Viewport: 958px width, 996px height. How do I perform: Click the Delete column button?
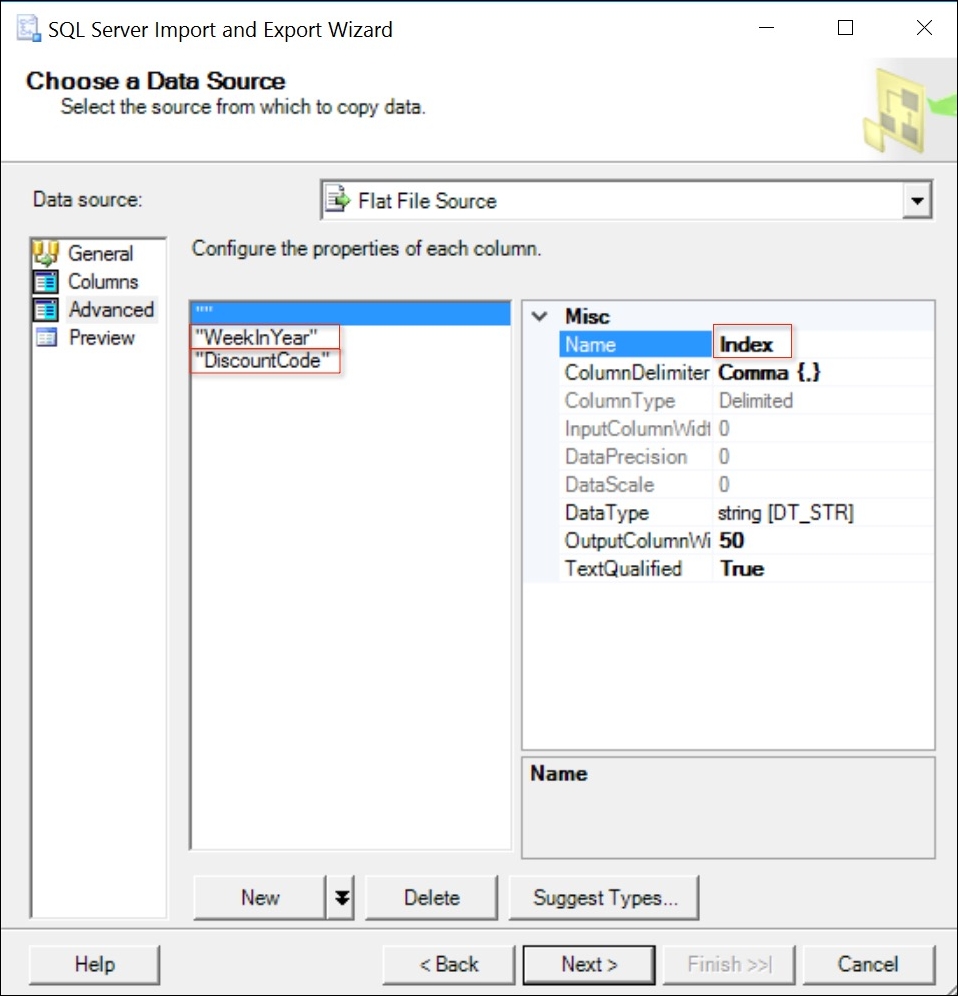point(431,897)
